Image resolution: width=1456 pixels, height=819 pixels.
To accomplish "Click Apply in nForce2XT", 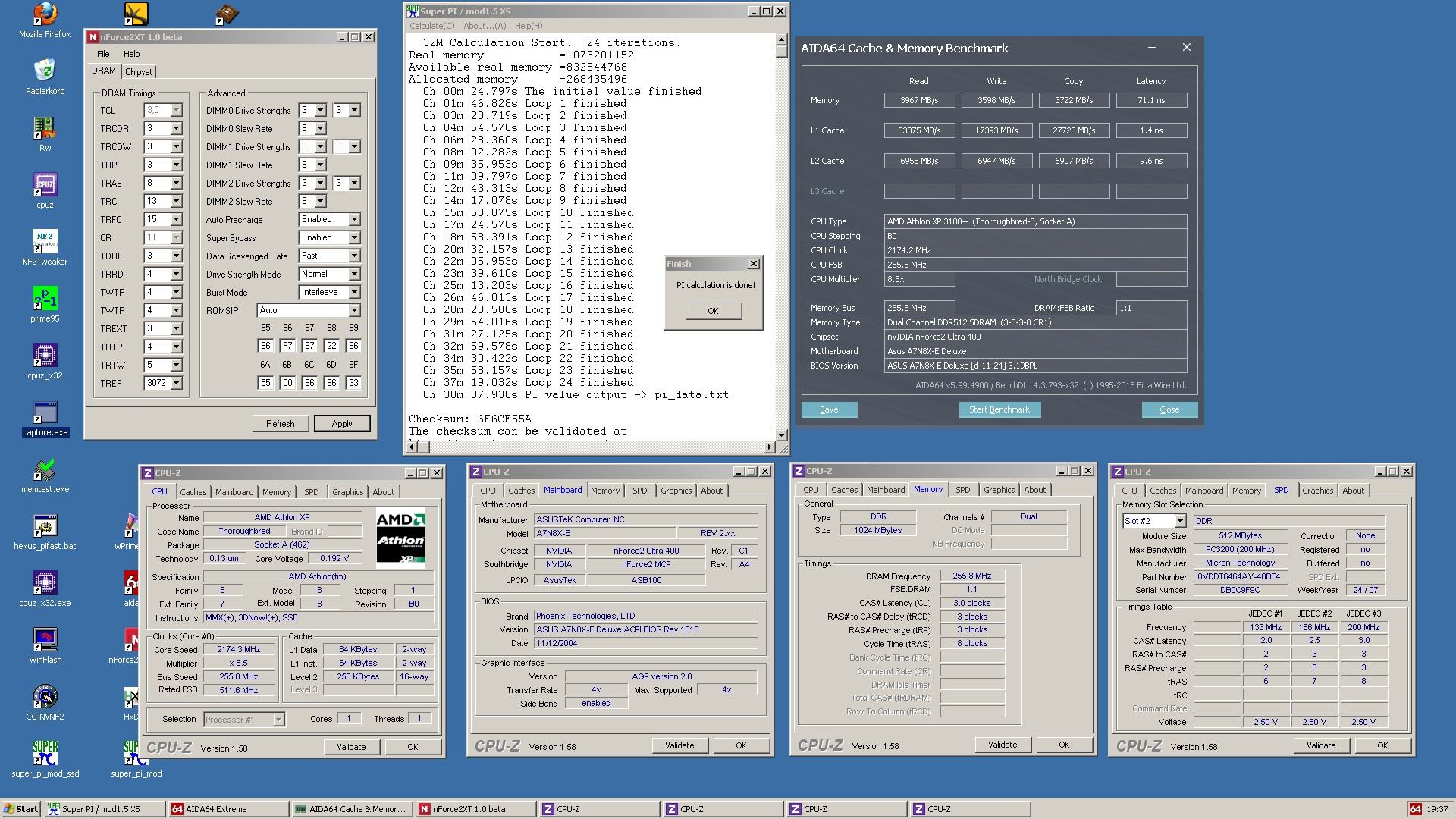I will 342,424.
